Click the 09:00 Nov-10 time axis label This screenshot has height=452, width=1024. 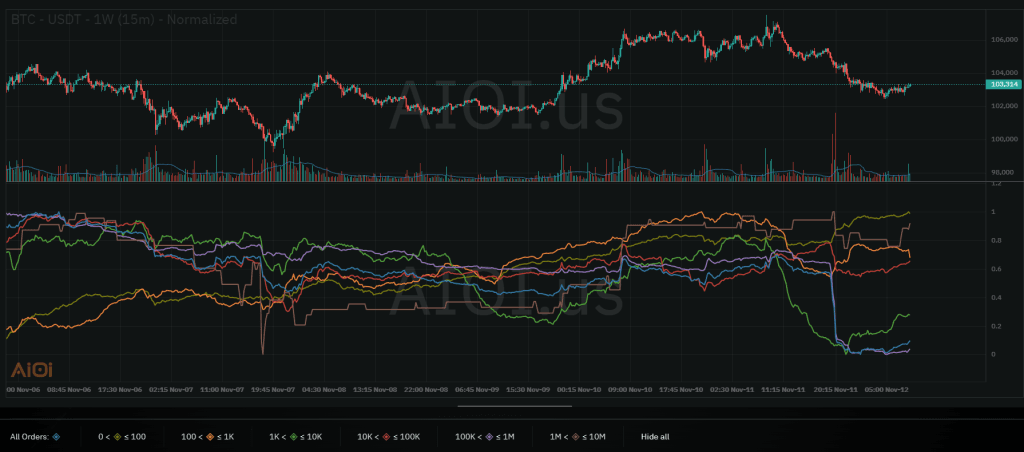tap(630, 389)
